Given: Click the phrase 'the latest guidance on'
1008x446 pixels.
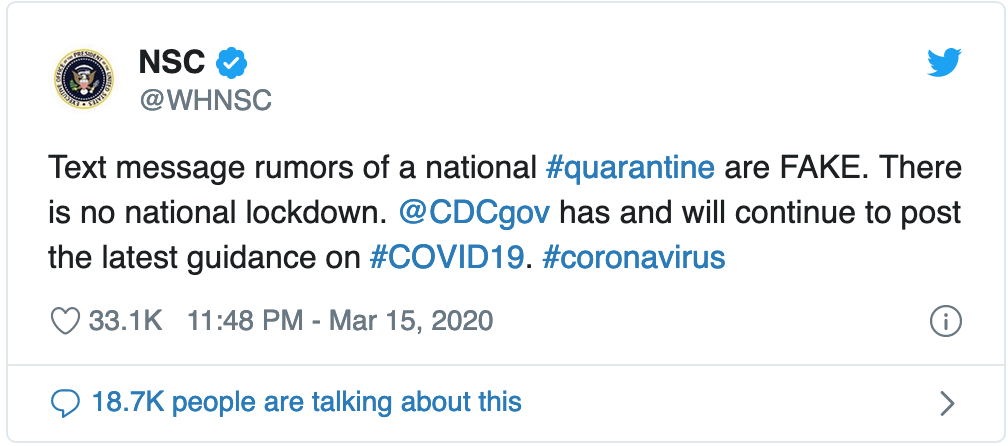Looking at the screenshot, I should 204,258.
